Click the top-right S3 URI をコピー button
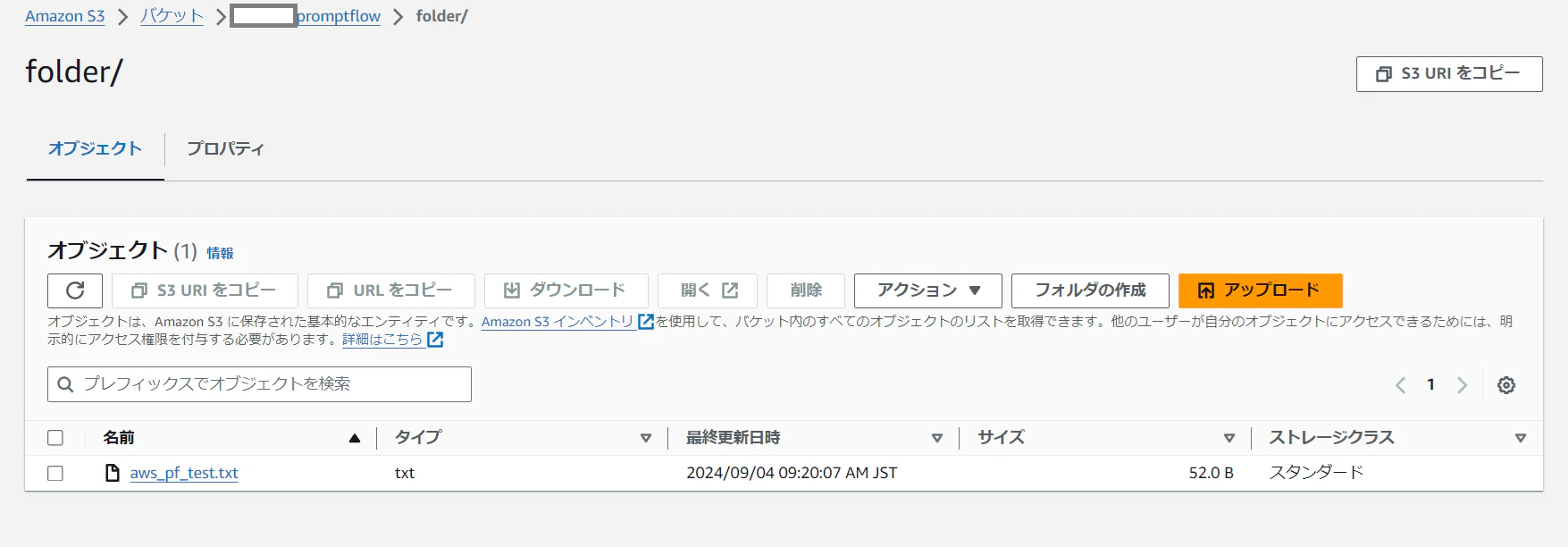The image size is (1568, 547). 1449,73
